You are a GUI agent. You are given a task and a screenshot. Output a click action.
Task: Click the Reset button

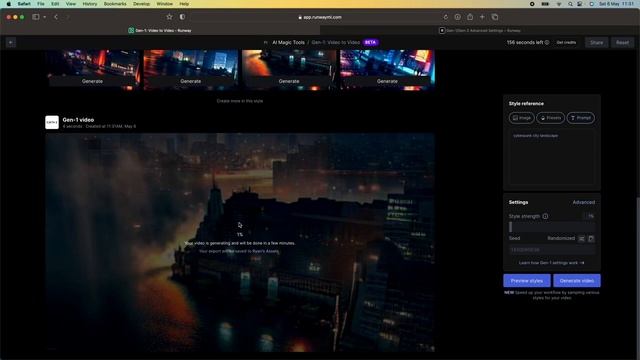[622, 42]
